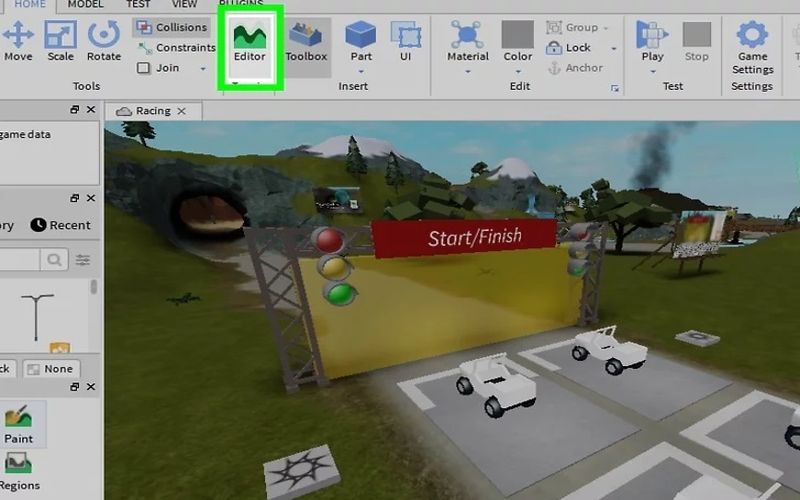This screenshot has width=800, height=500.
Task: Select the Rotate tool
Action: point(104,41)
